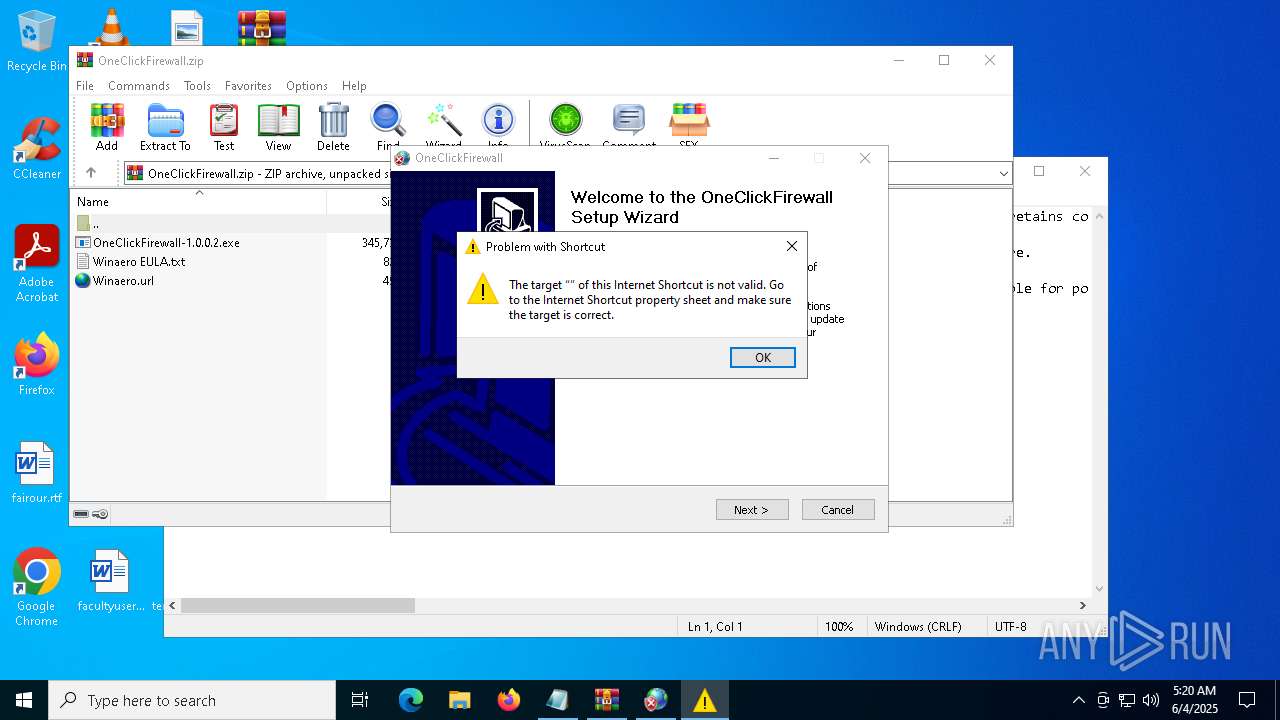
Task: Click the taskbar clock showing 5:20 AM
Action: [x=1194, y=700]
